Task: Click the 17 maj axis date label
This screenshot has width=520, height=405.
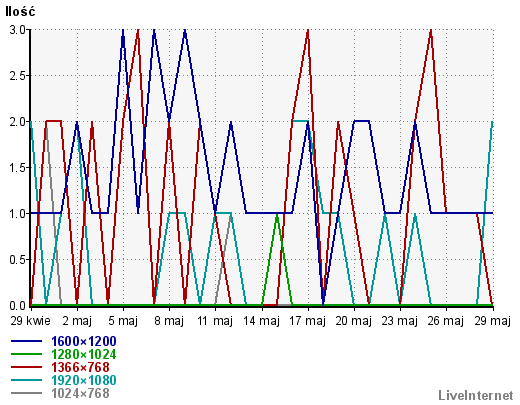Action: pos(307,321)
